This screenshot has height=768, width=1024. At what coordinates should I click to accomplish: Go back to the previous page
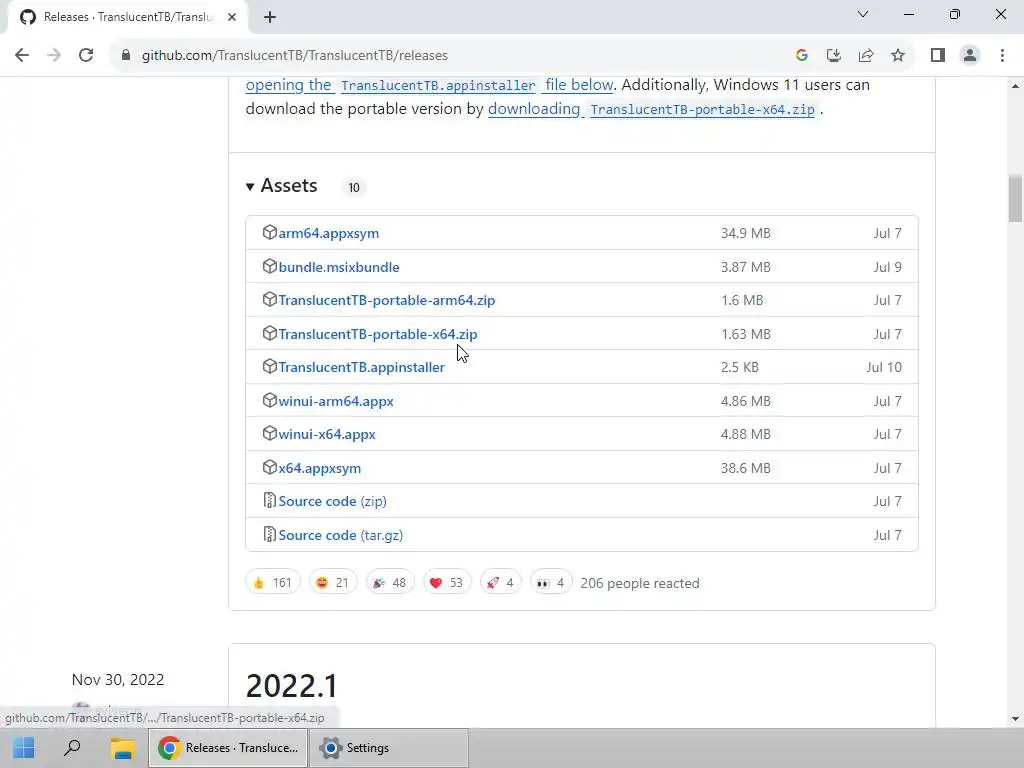(22, 56)
